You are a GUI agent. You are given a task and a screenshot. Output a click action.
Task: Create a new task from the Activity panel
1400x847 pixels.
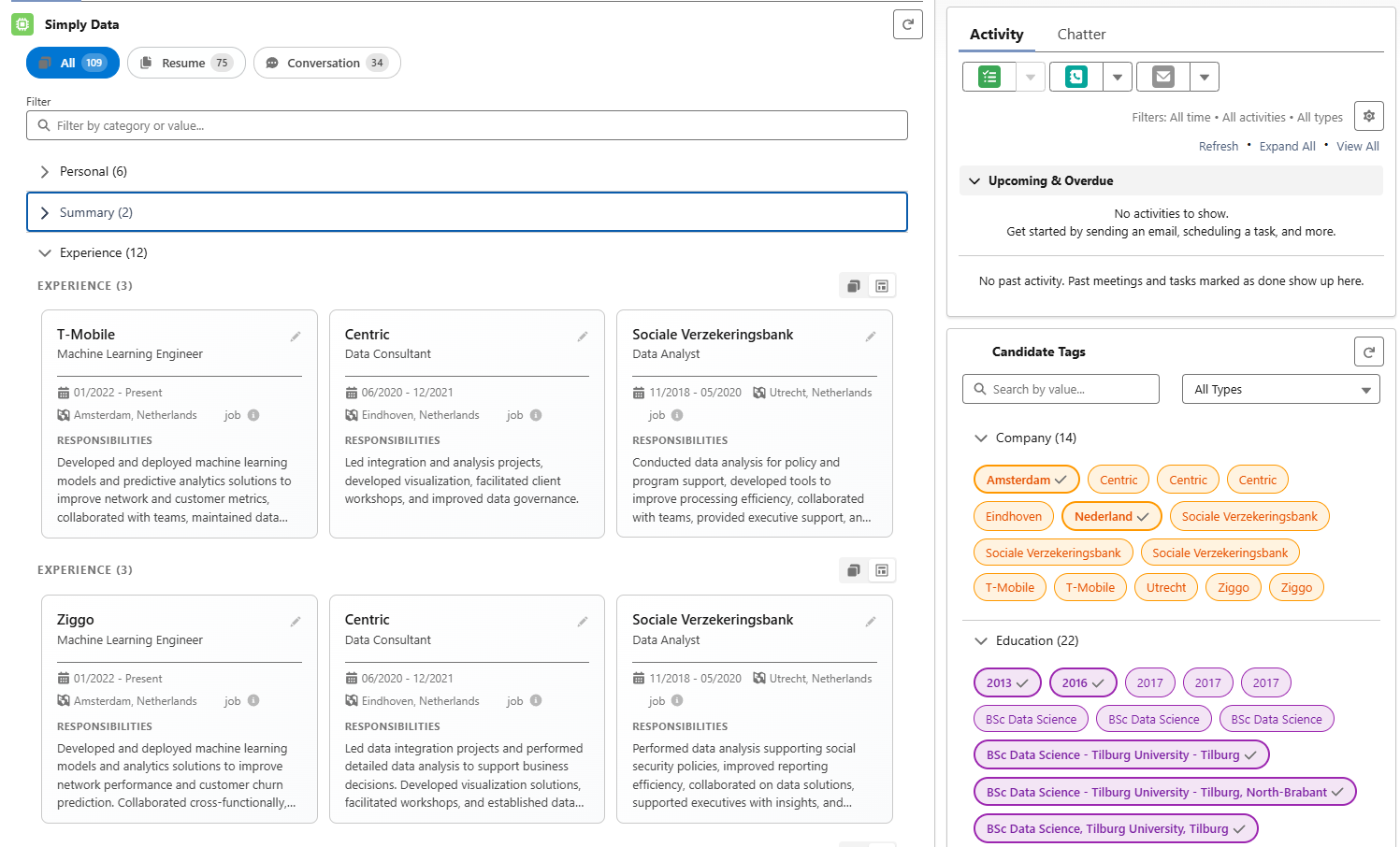pos(989,76)
